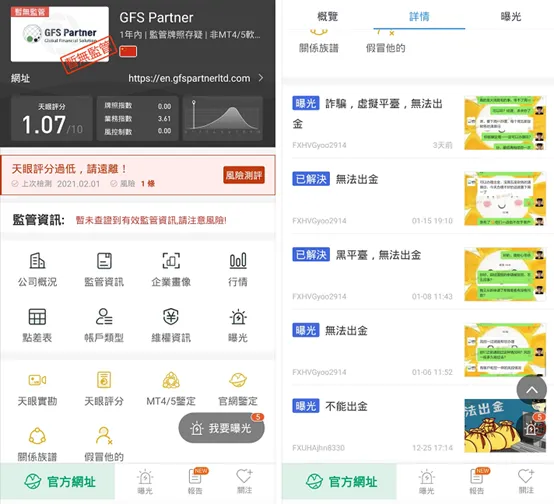
Task: Switch to the 概覽 overview tab
Action: pos(328,16)
